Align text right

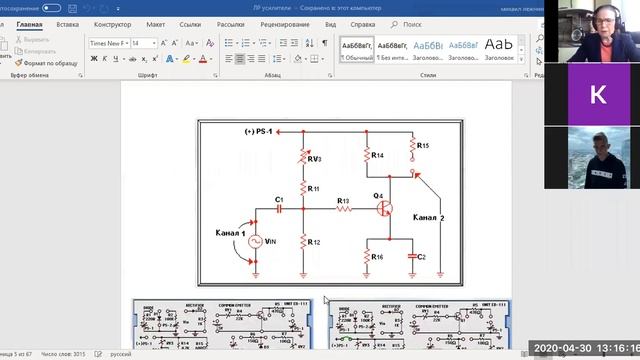tap(251, 59)
